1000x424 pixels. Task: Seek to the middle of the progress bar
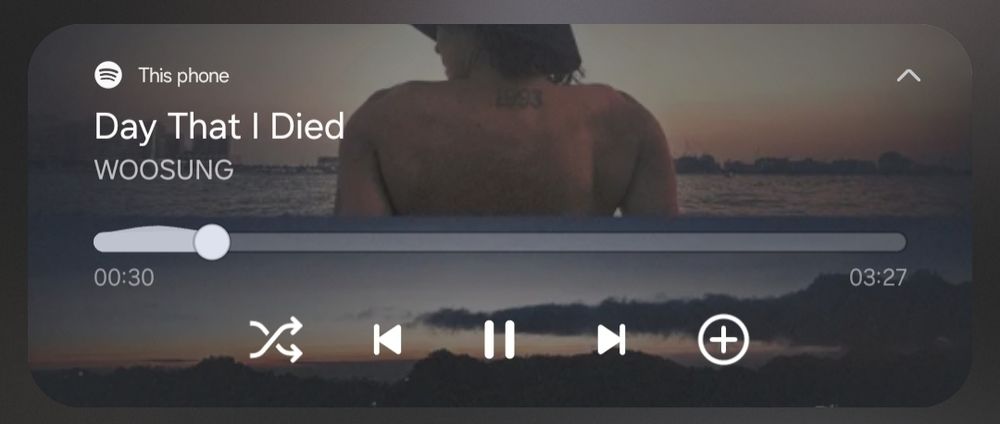click(x=500, y=242)
